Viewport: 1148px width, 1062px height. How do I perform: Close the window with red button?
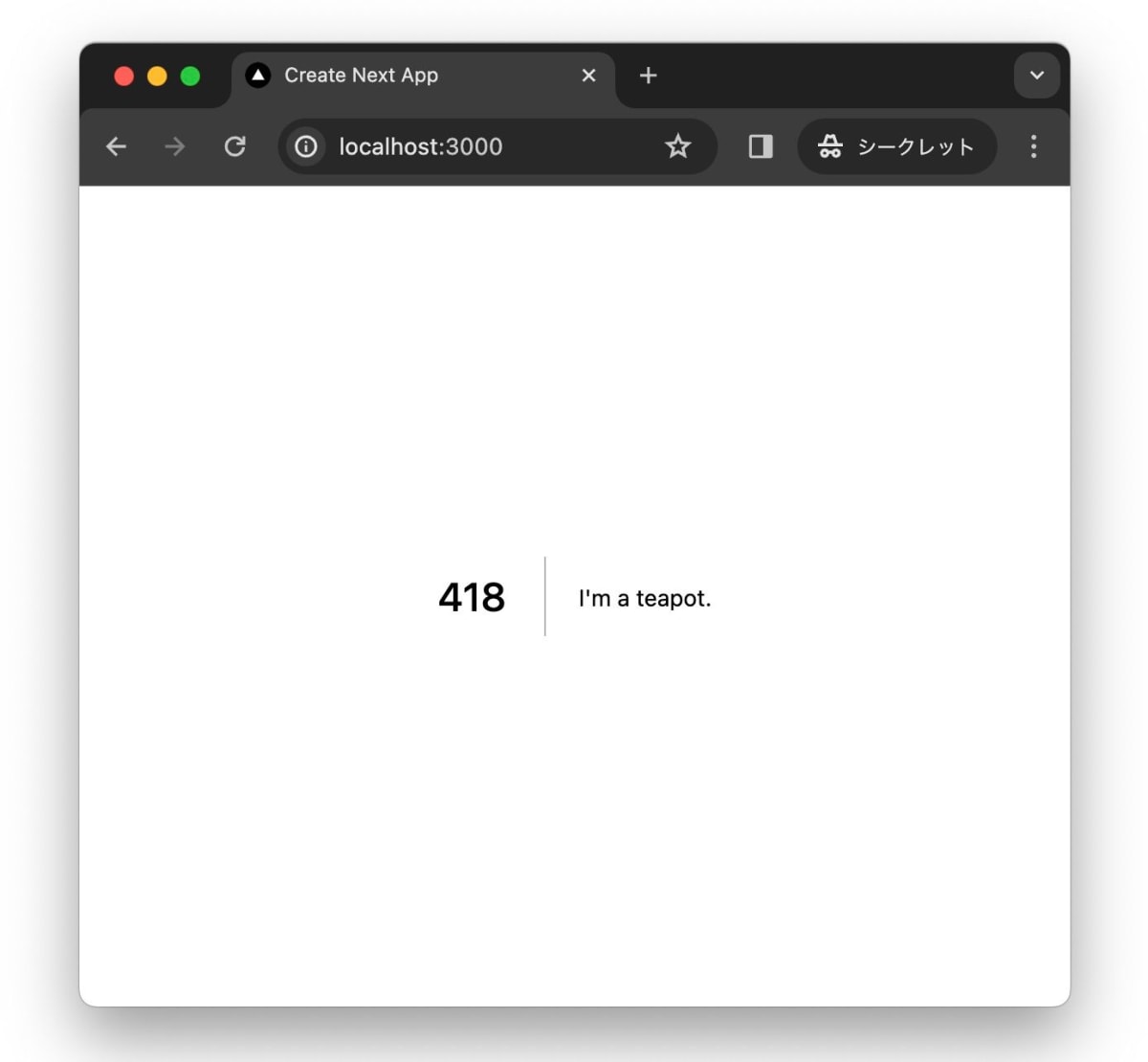(x=123, y=76)
